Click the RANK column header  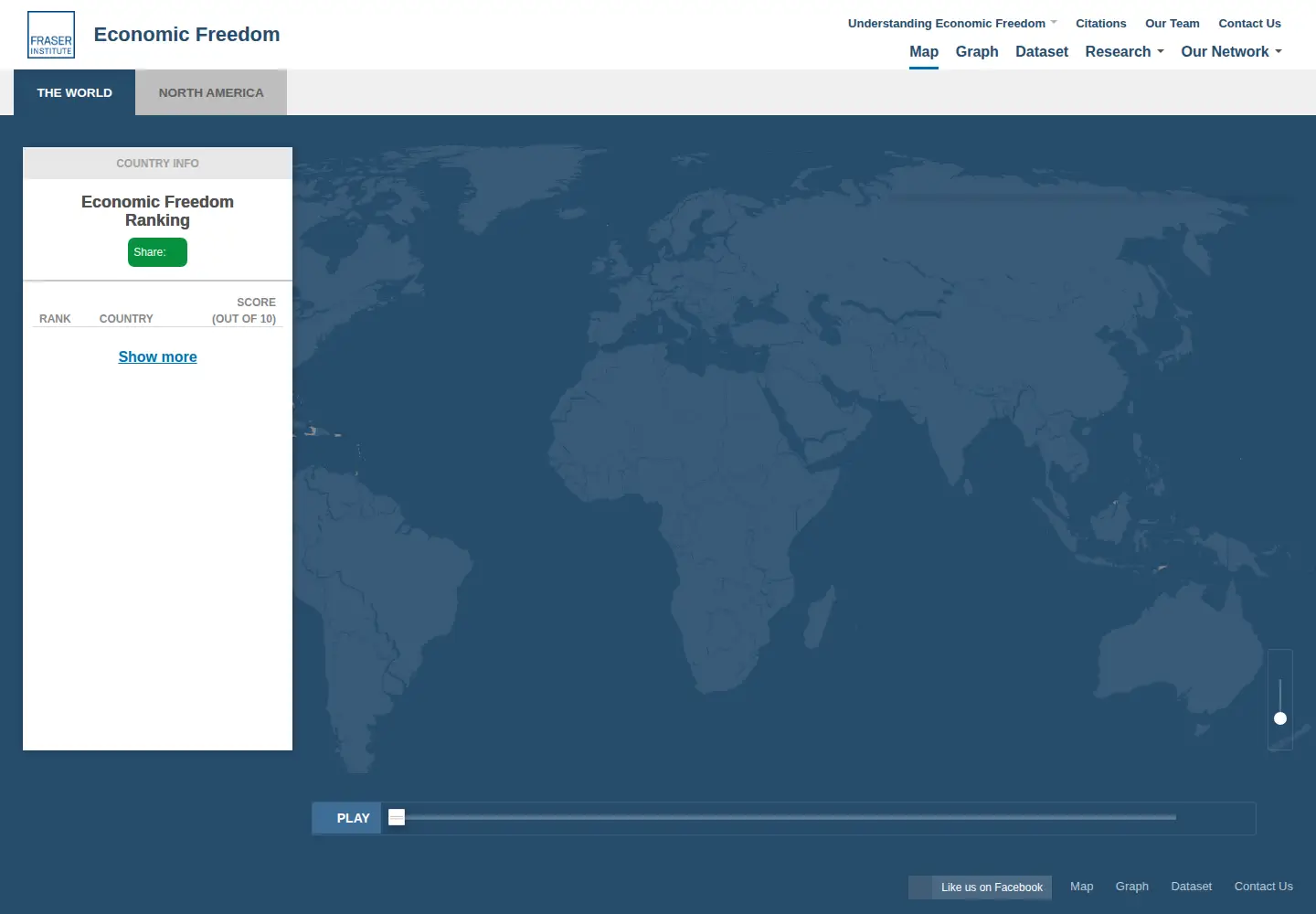coord(55,318)
